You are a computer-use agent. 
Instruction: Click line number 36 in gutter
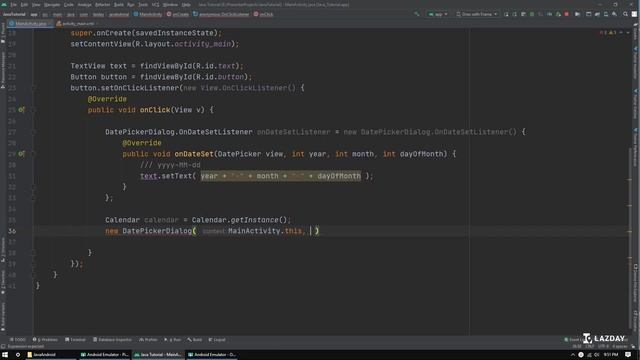coord(12,231)
